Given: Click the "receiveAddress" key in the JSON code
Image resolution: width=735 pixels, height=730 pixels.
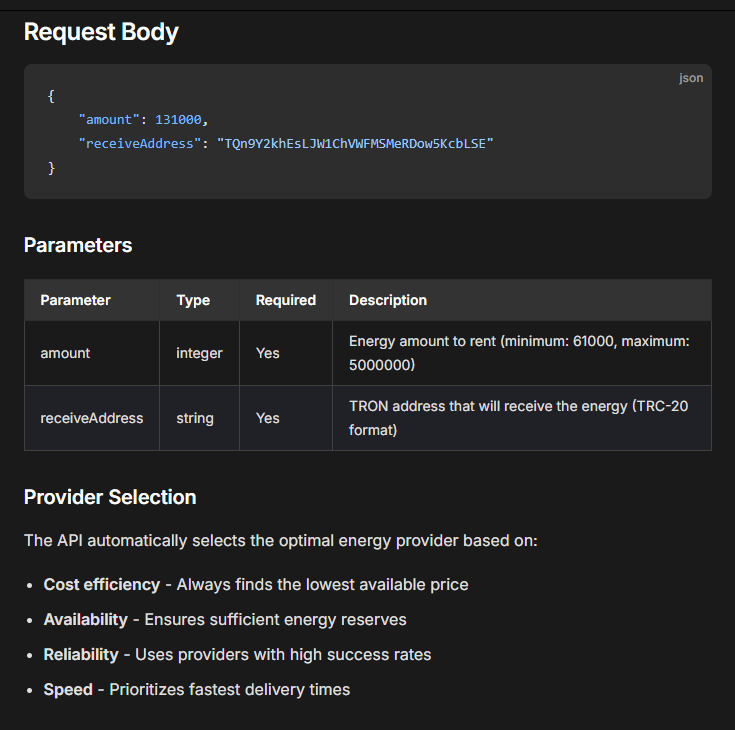Looking at the screenshot, I should coord(136,144).
